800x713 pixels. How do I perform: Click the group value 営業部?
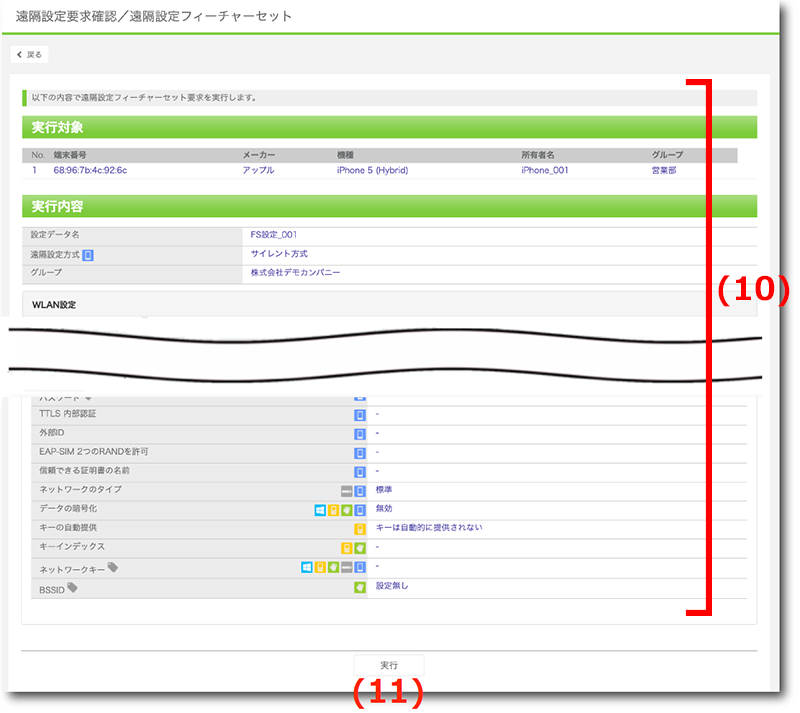[x=664, y=170]
